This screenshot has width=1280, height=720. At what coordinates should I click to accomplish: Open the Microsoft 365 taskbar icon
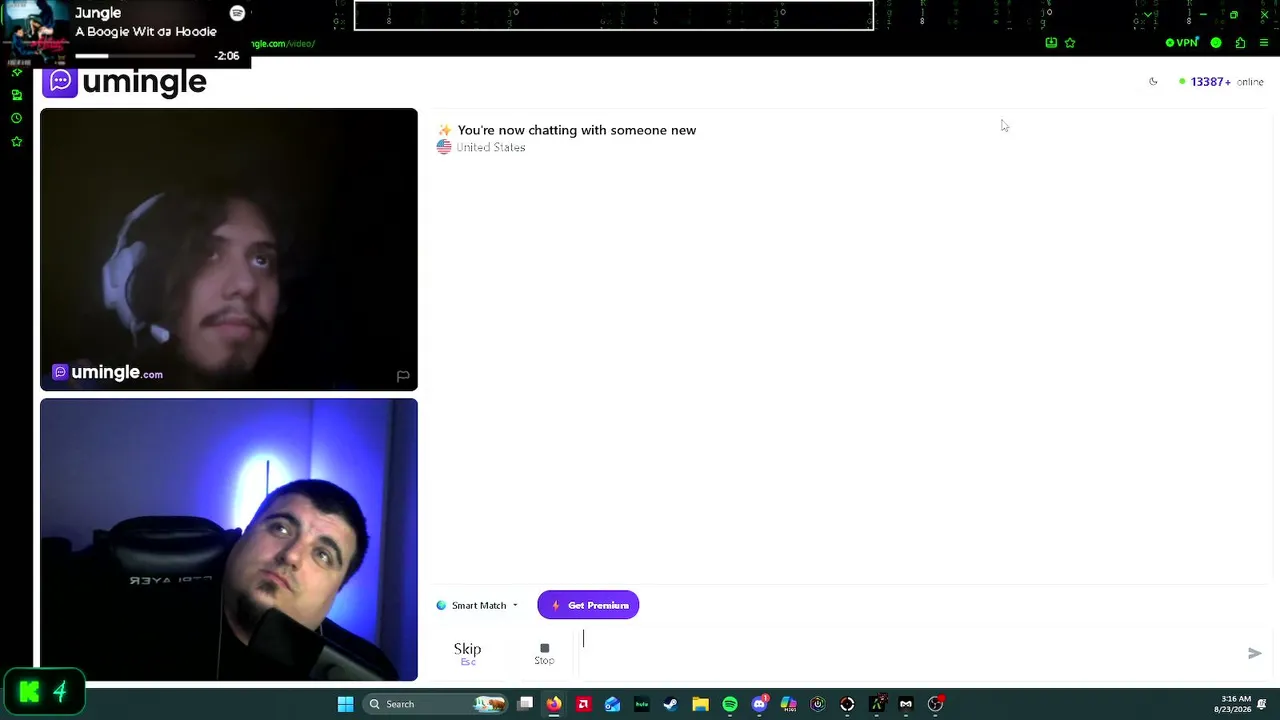pyautogui.click(x=788, y=704)
